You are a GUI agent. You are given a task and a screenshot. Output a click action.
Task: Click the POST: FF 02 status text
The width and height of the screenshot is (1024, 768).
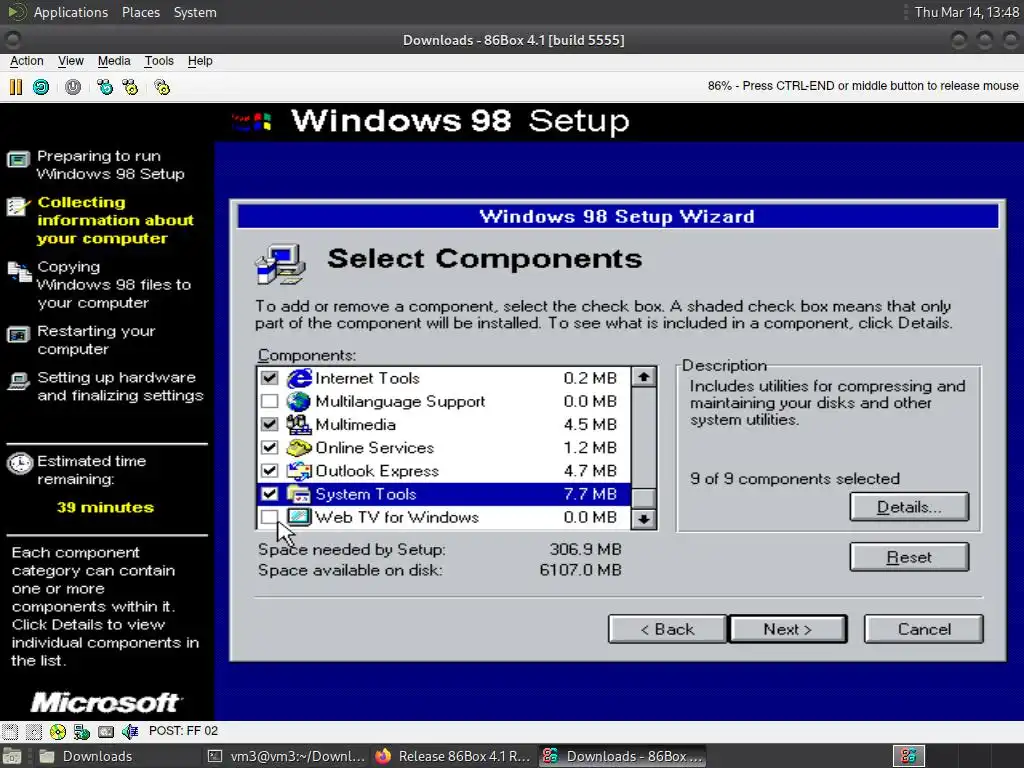click(184, 731)
